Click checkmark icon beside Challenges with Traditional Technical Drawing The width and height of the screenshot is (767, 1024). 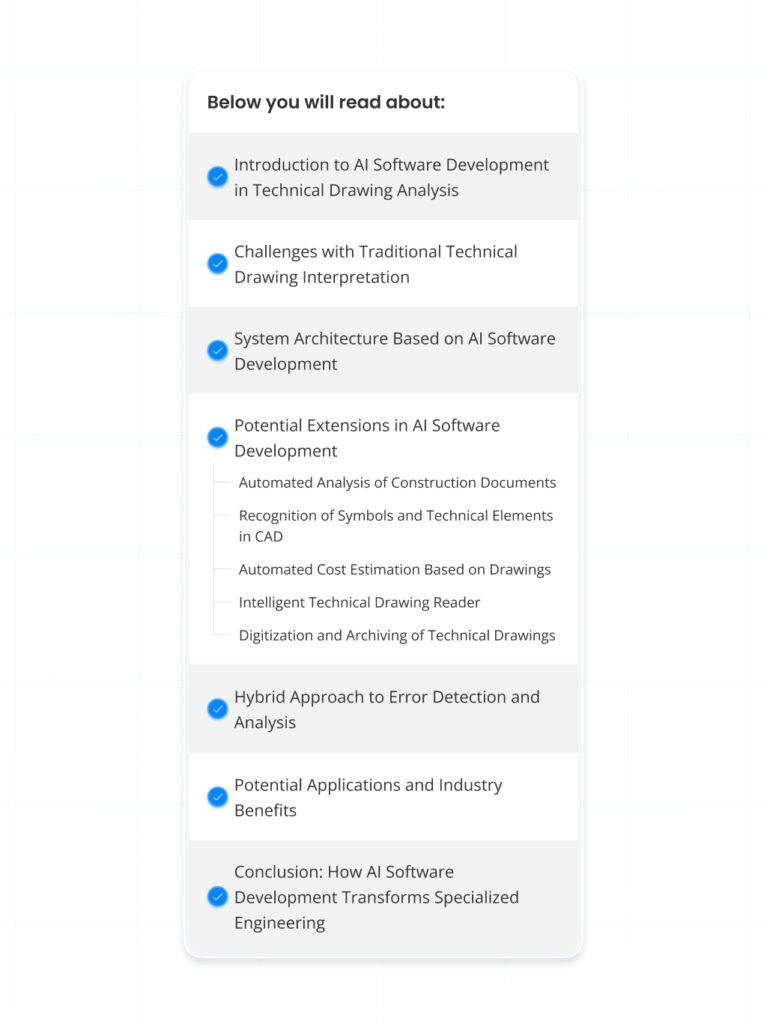pyautogui.click(x=217, y=264)
